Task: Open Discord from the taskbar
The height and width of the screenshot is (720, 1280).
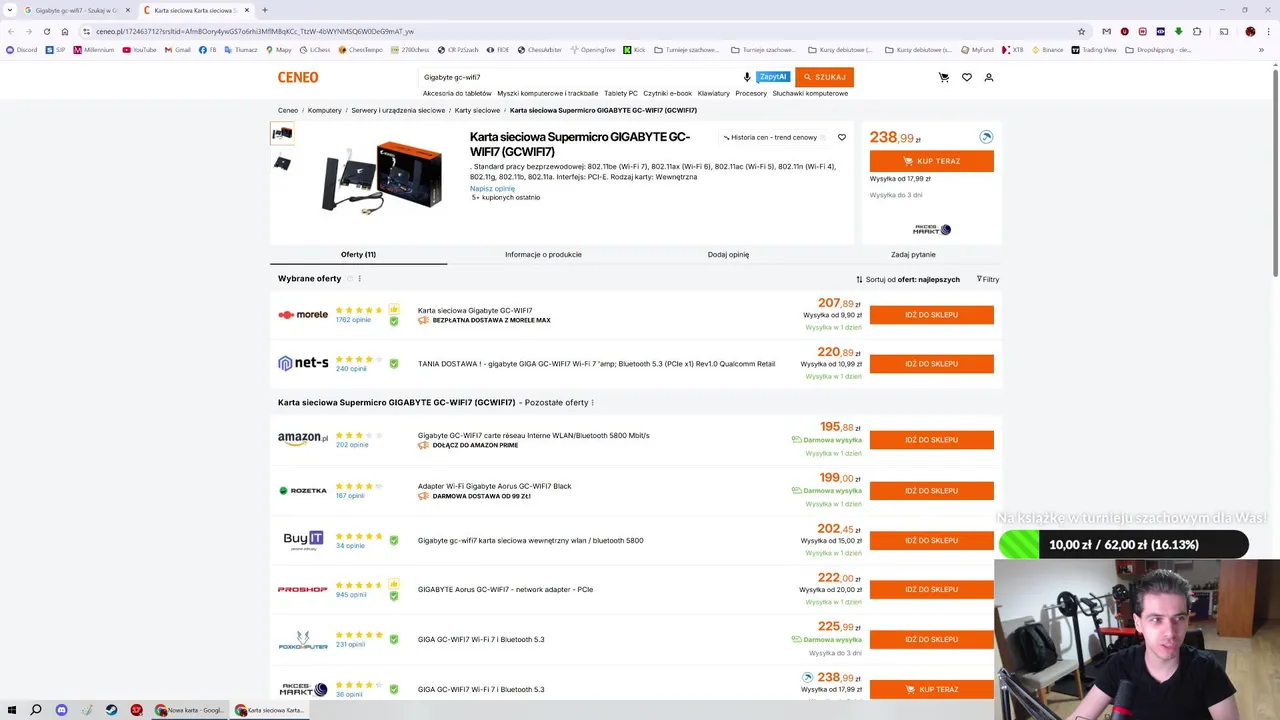Action: click(x=61, y=710)
